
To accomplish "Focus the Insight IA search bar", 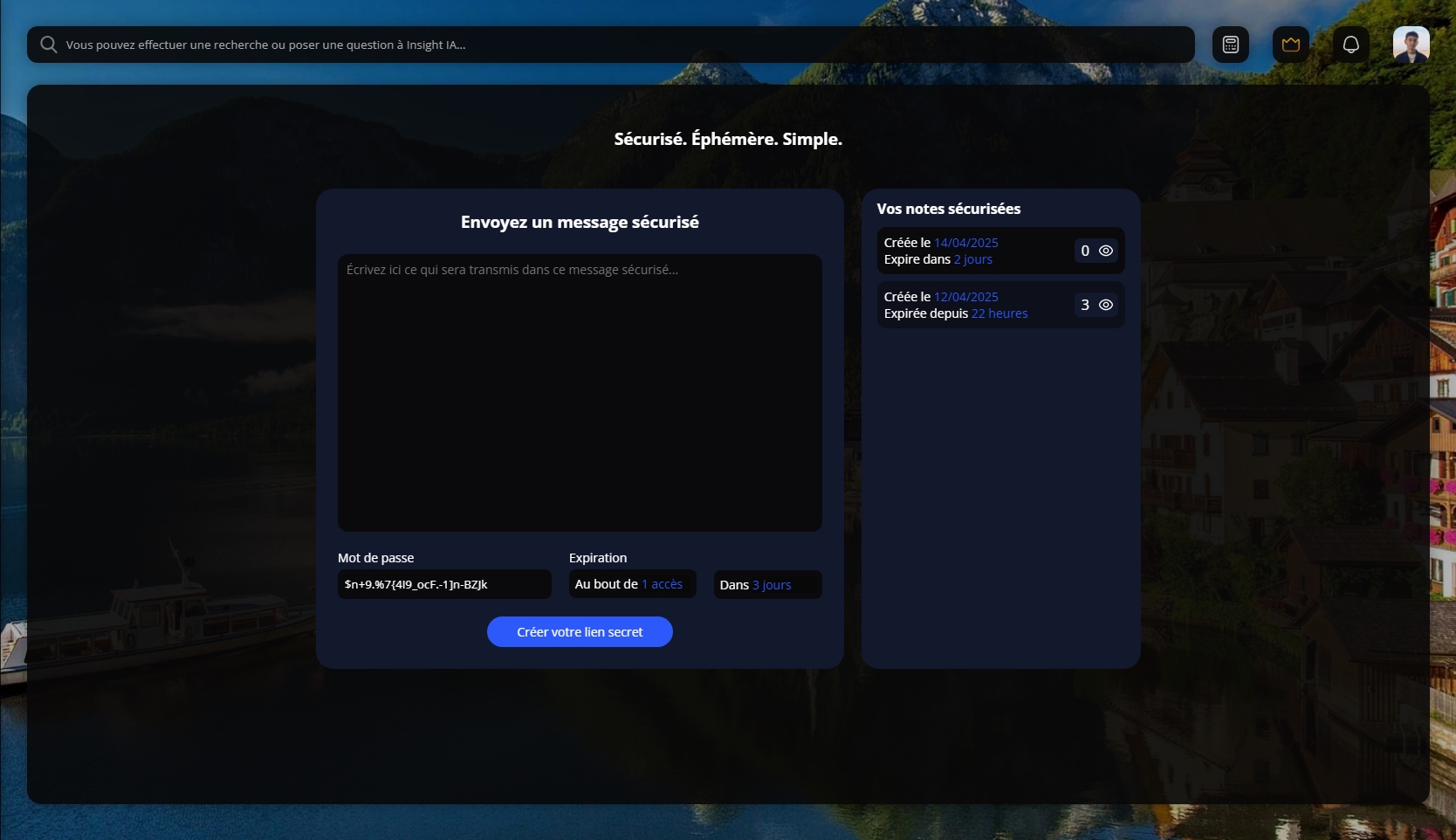I will (611, 45).
